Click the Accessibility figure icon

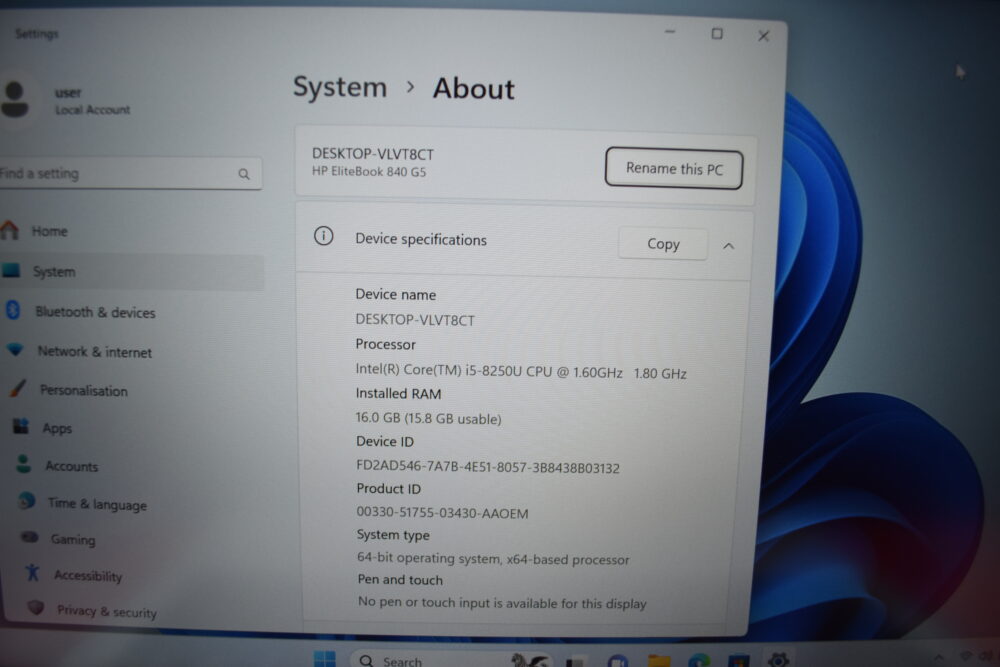32,573
